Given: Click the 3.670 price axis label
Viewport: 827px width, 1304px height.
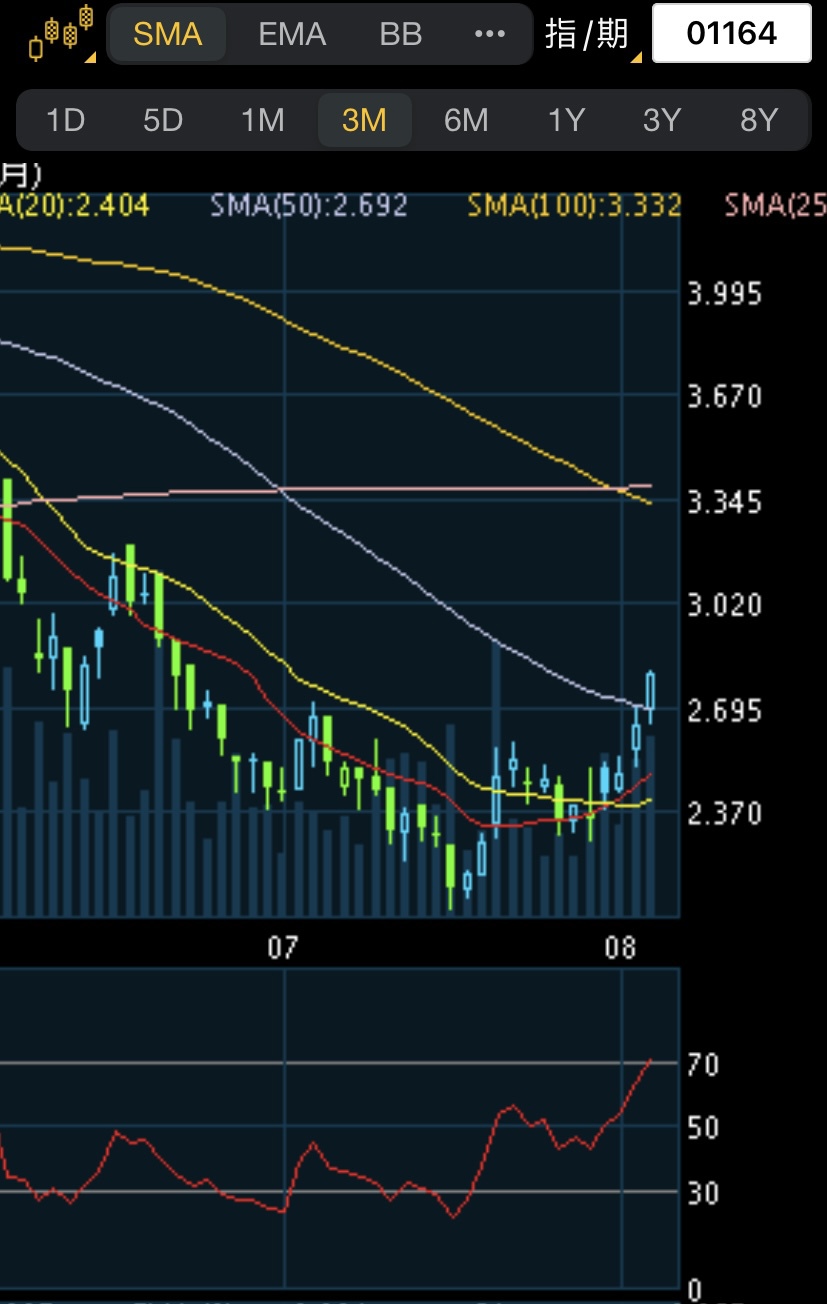Looking at the screenshot, I should pos(725,397).
